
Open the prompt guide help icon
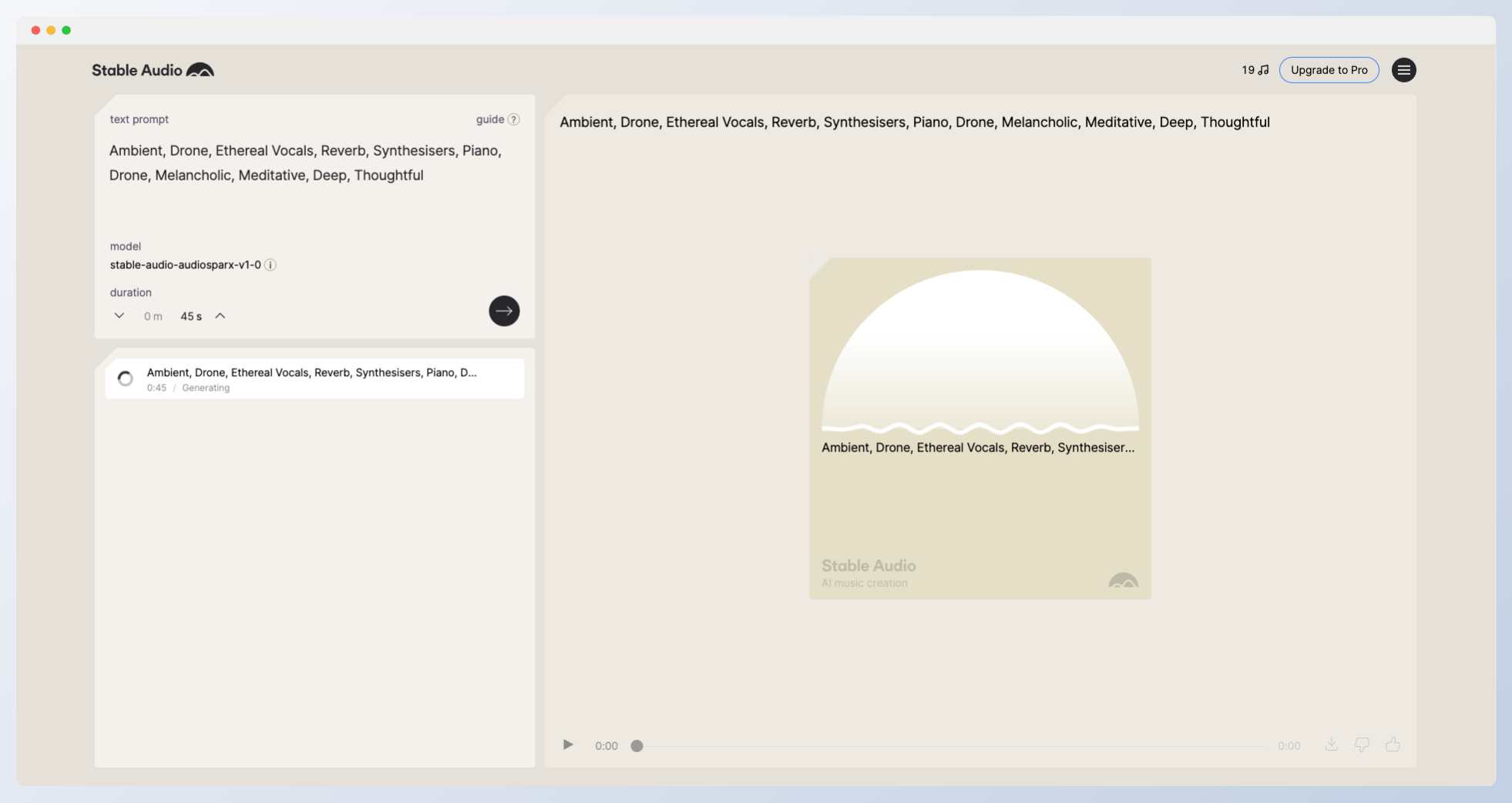click(x=514, y=119)
